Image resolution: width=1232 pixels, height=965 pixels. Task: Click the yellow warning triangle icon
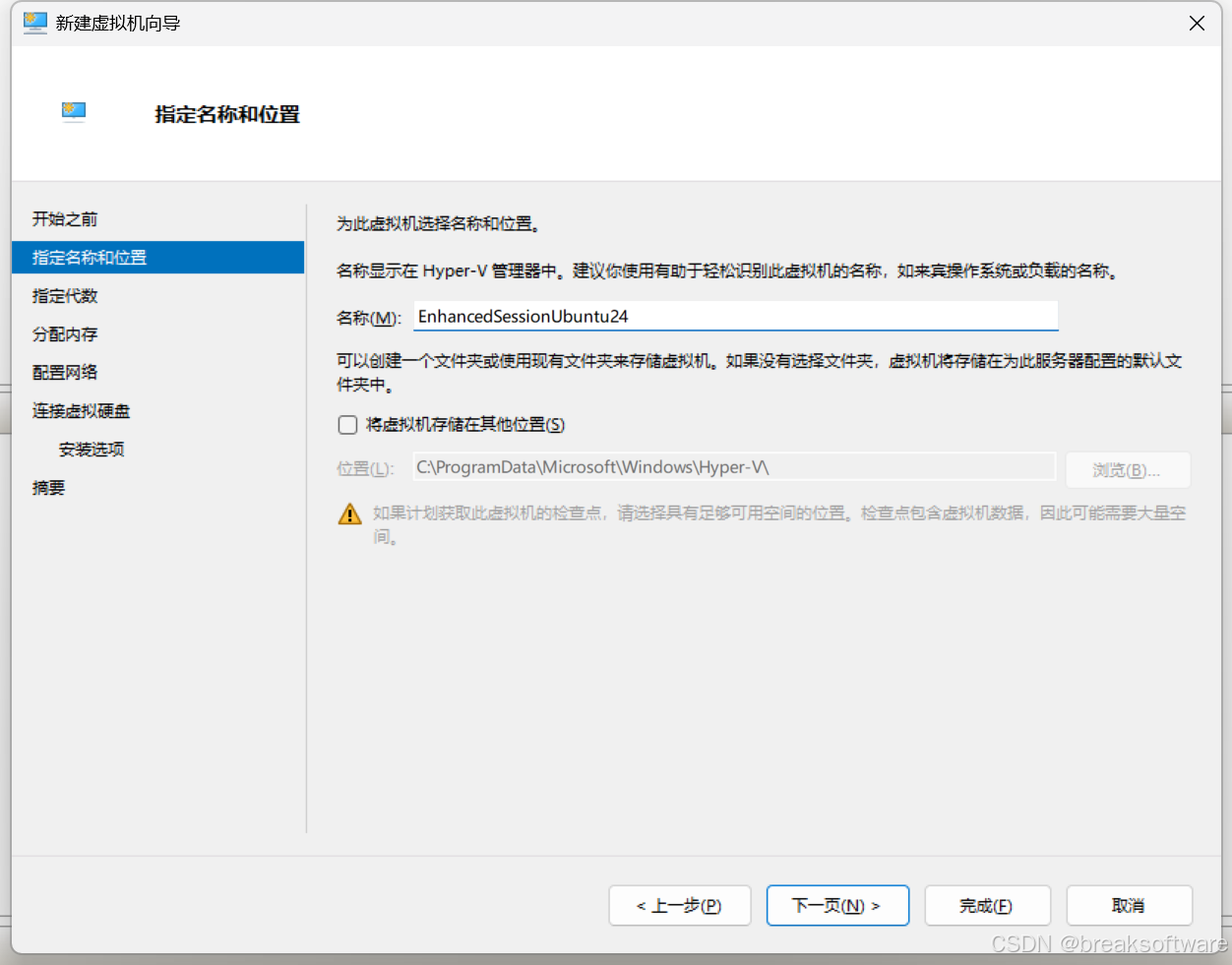click(350, 513)
